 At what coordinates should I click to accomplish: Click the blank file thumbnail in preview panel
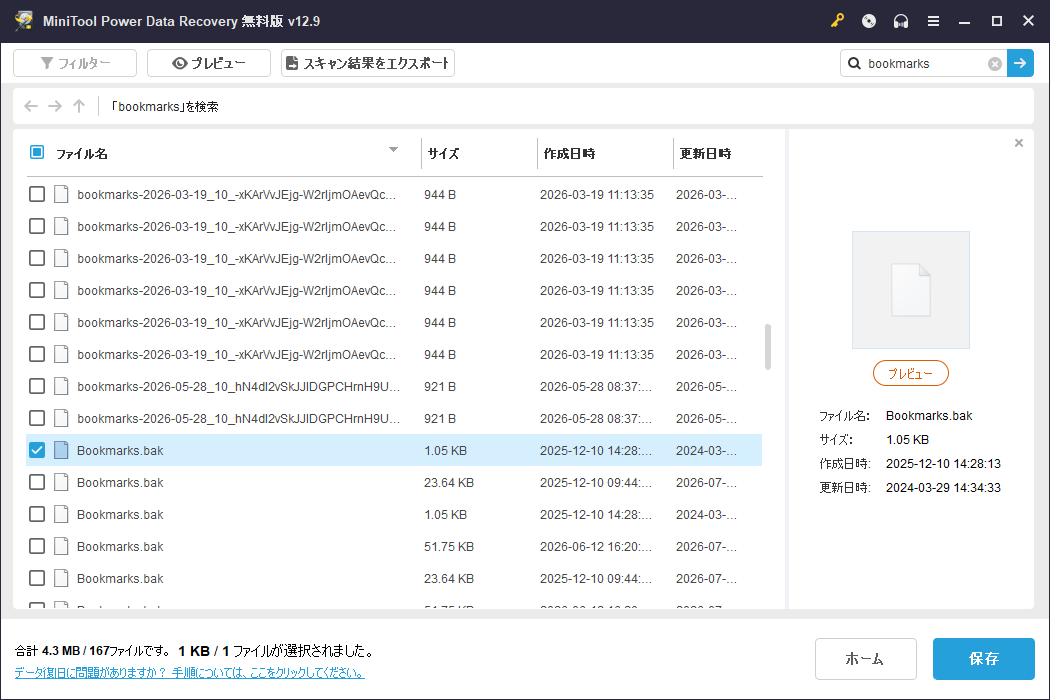coord(911,290)
